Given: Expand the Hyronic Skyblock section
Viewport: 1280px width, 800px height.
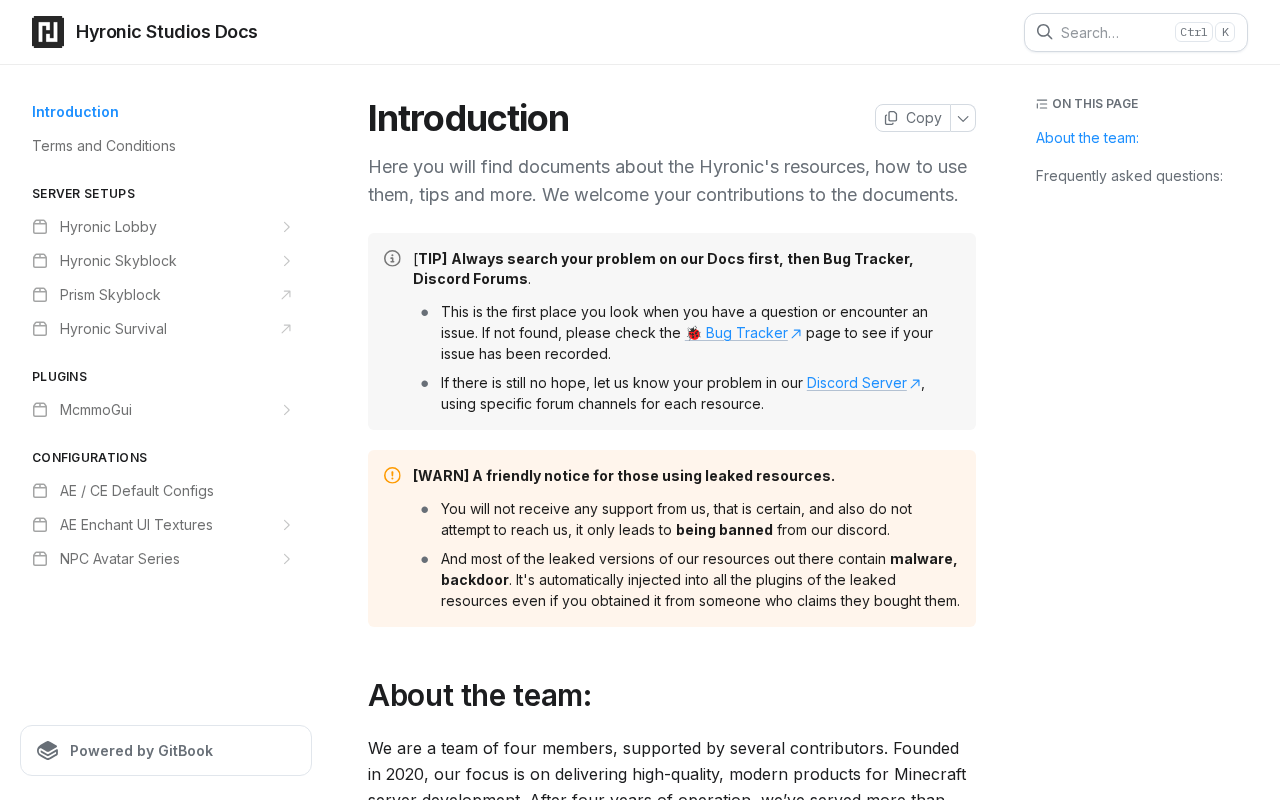Looking at the screenshot, I should click(x=286, y=261).
